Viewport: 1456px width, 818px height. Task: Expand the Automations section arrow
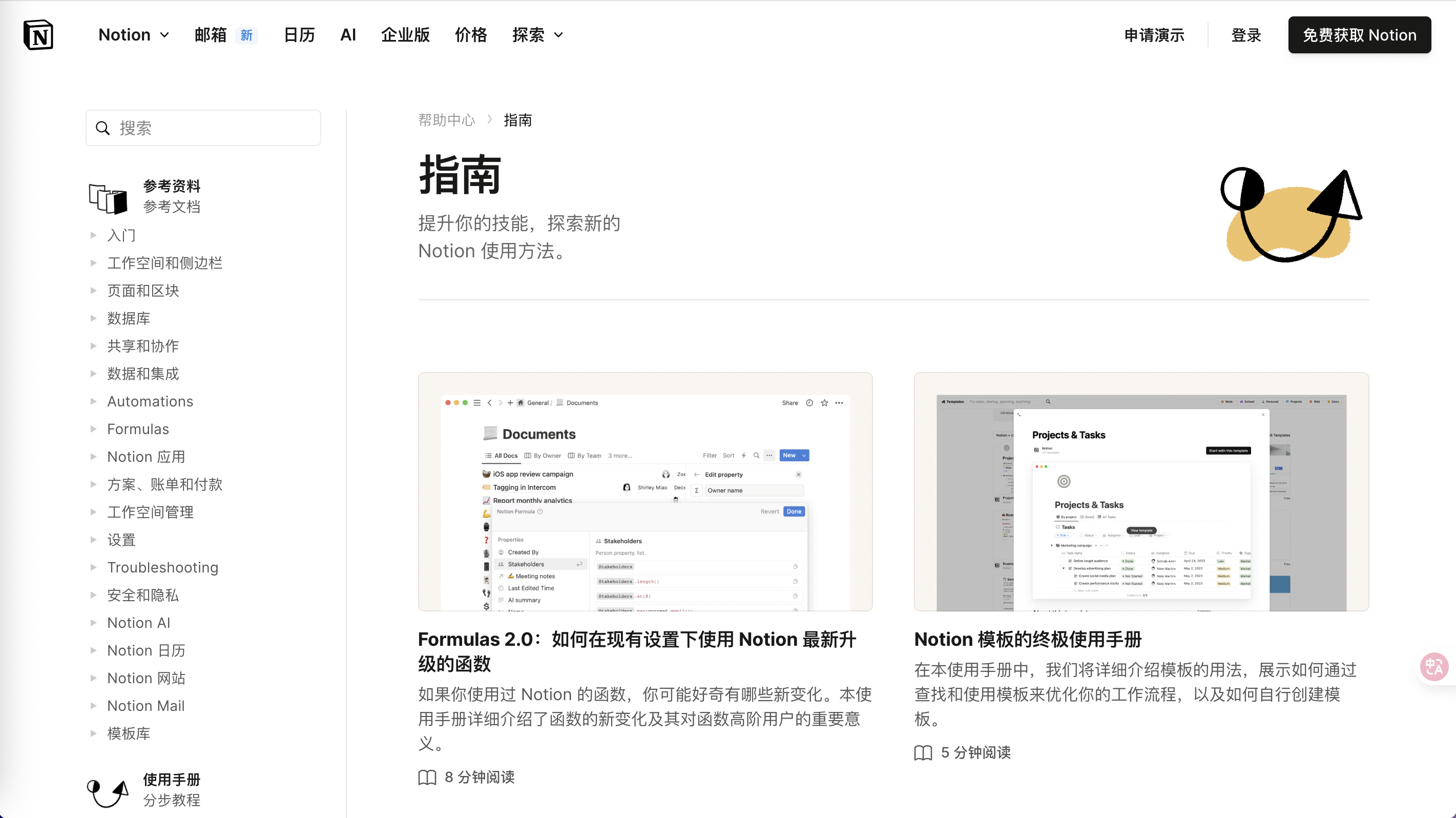(x=94, y=401)
